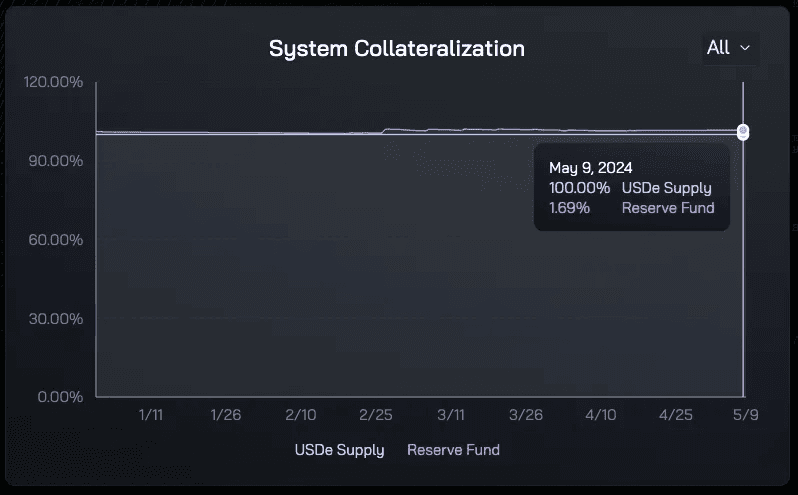This screenshot has height=495, width=798.
Task: Click the 4/10 date label on x-axis
Action: coord(601,415)
